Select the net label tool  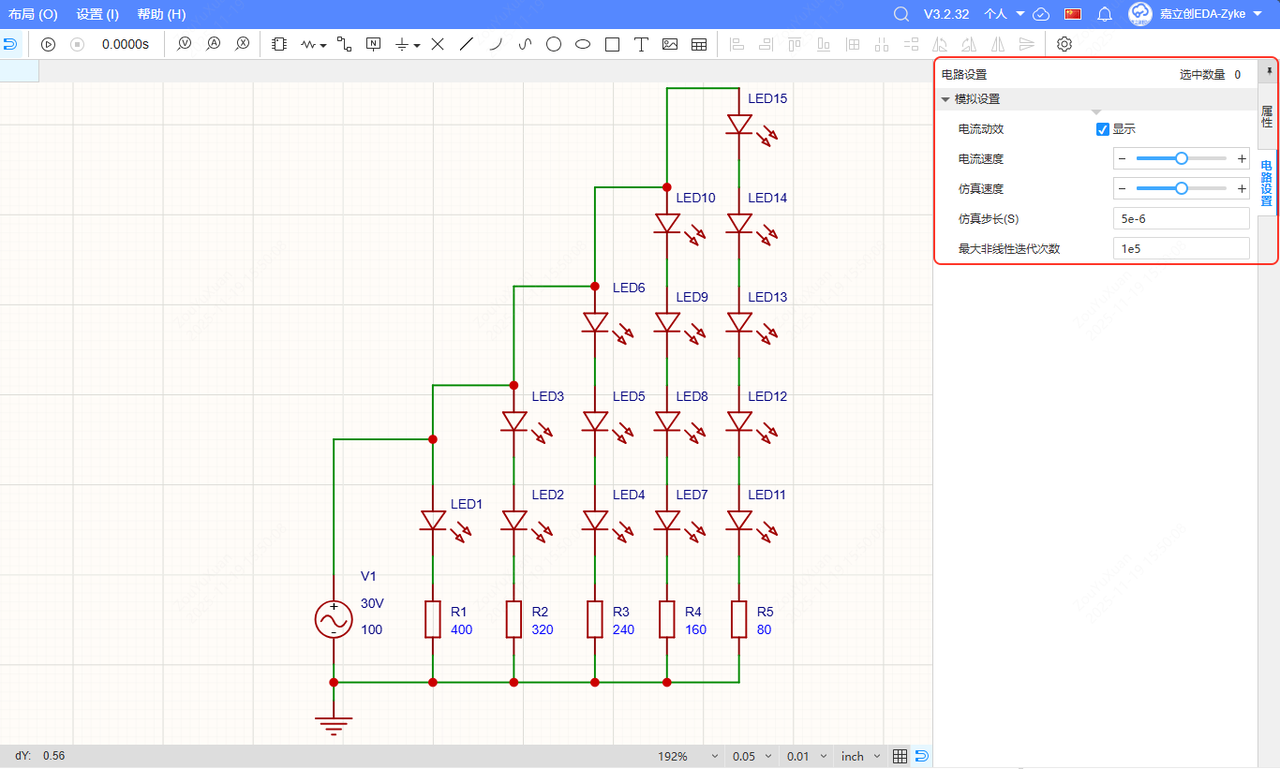(x=373, y=44)
